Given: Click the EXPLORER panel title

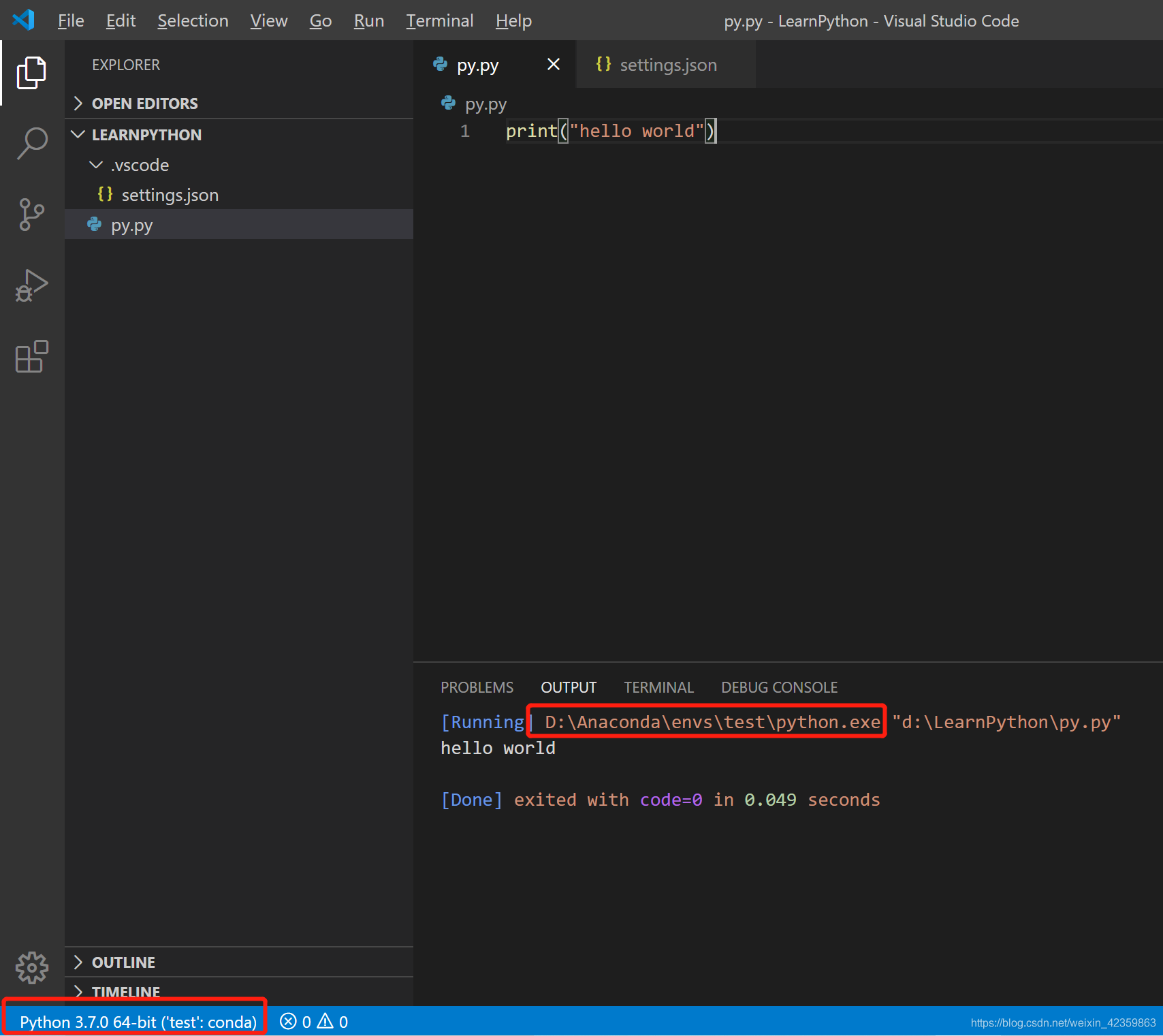Looking at the screenshot, I should pyautogui.click(x=126, y=65).
